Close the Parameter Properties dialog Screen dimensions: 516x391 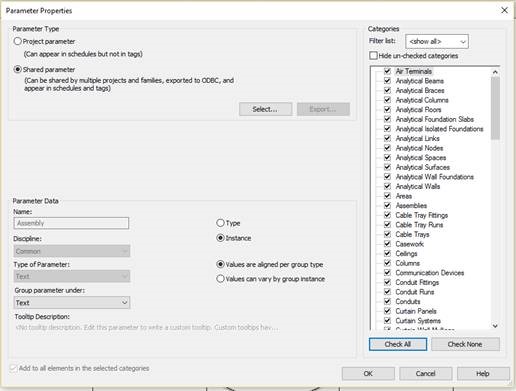coord(505,10)
